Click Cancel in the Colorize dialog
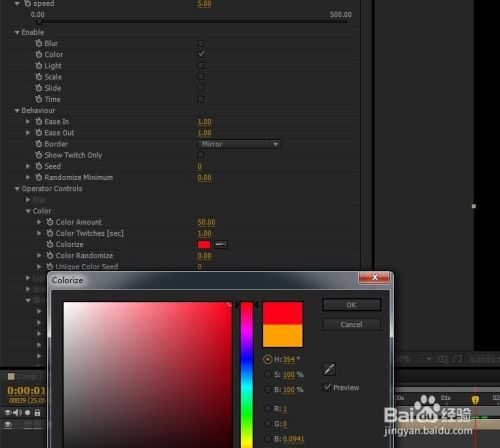500x448 pixels. [x=351, y=324]
